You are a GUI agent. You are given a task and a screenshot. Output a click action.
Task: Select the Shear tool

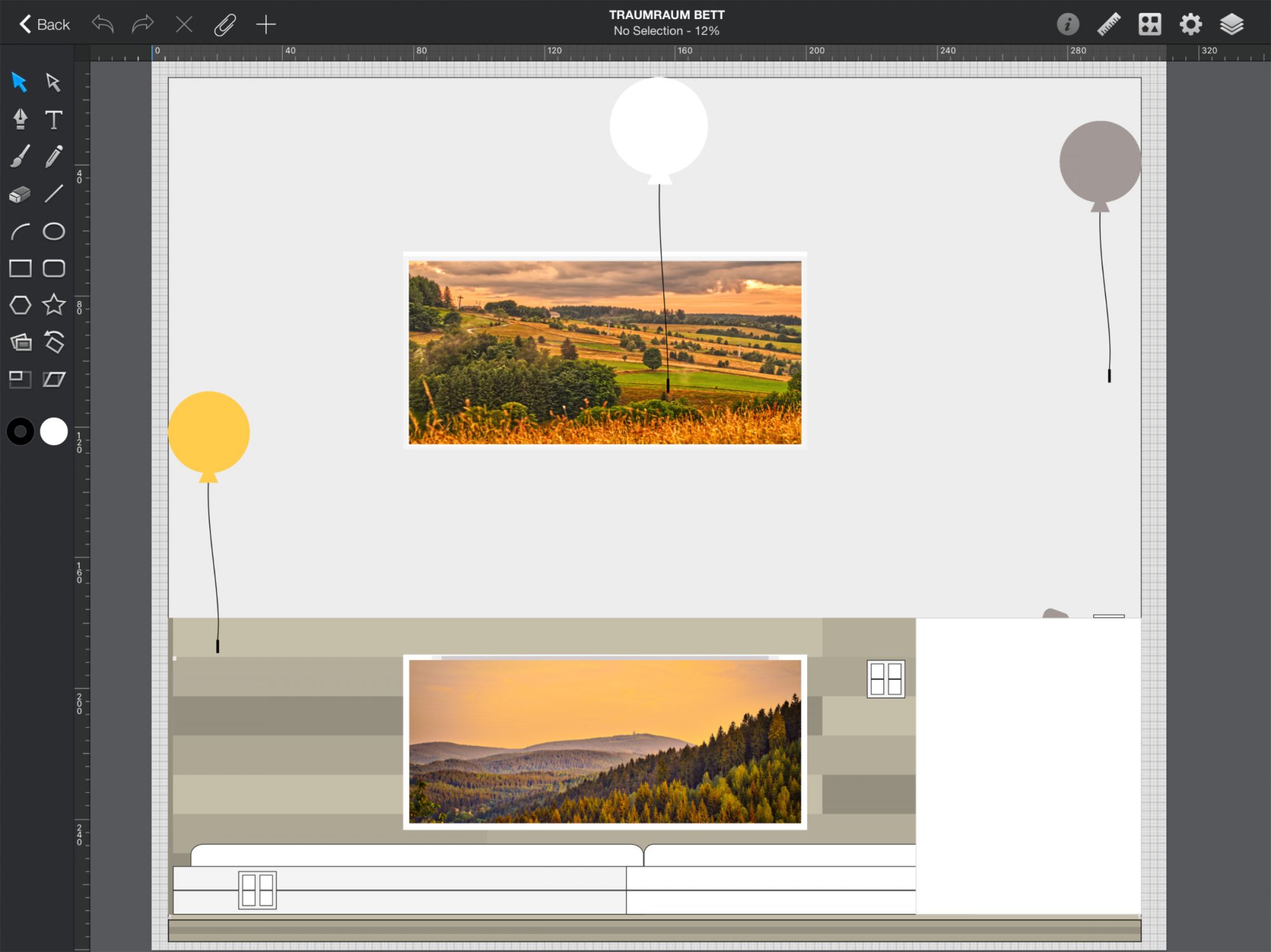click(53, 379)
